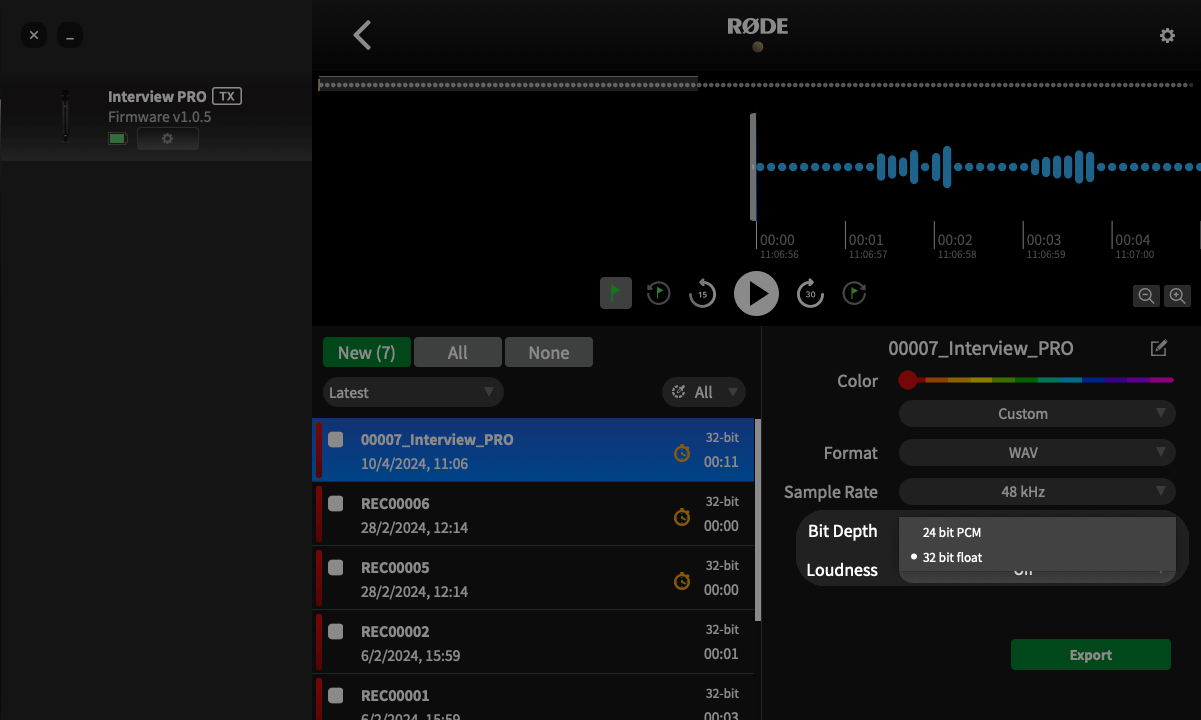Click the 00:02 timeline mark

click(x=955, y=240)
